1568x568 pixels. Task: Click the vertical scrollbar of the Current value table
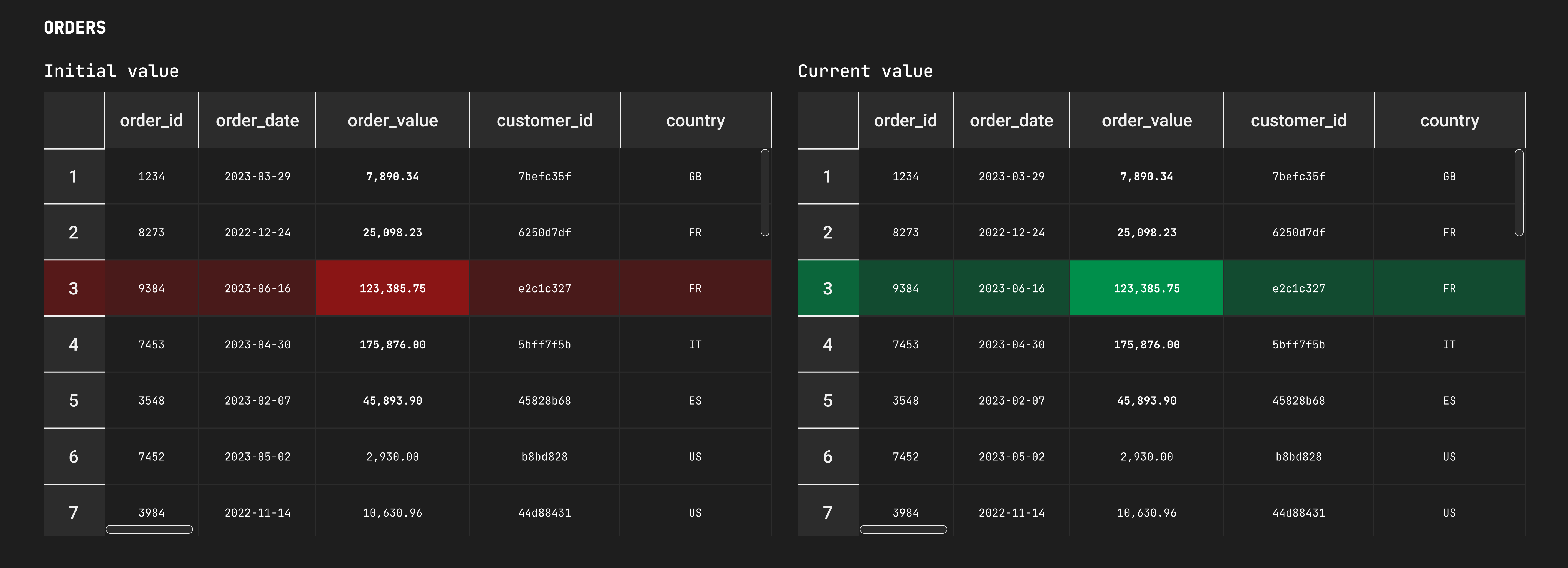[1519, 192]
